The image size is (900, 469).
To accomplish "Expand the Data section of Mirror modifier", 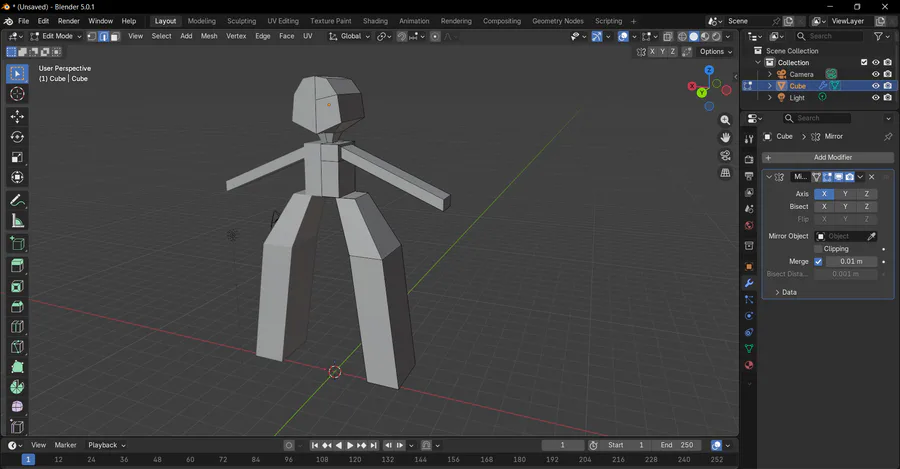I will pyautogui.click(x=785, y=292).
